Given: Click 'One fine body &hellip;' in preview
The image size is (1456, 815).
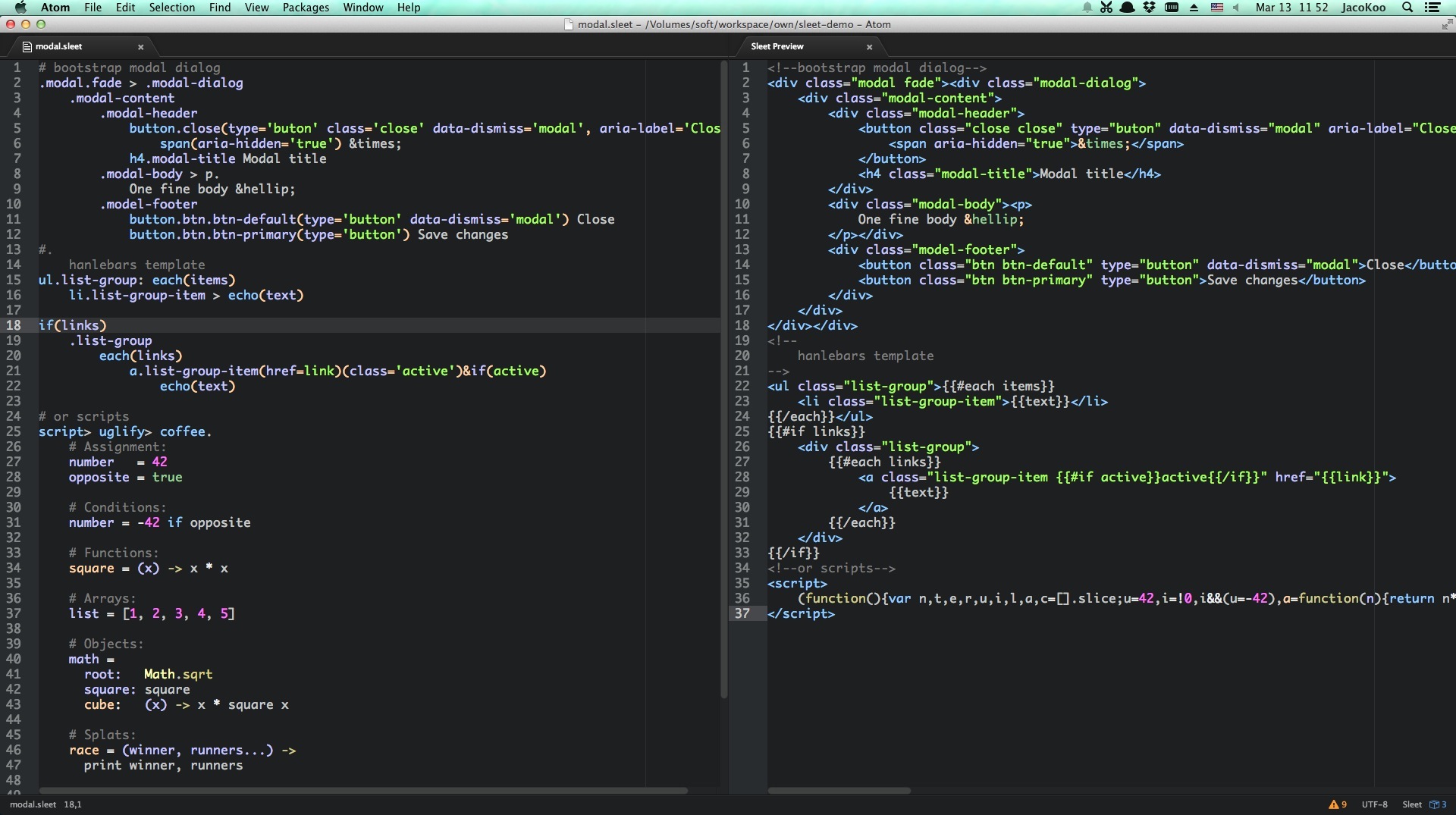Looking at the screenshot, I should tap(941, 219).
